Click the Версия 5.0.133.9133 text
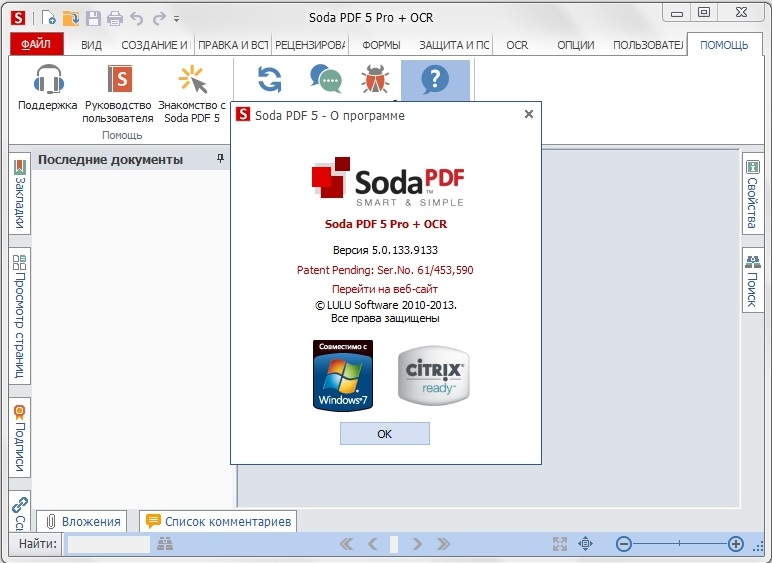The width and height of the screenshot is (772, 563). 385,250
